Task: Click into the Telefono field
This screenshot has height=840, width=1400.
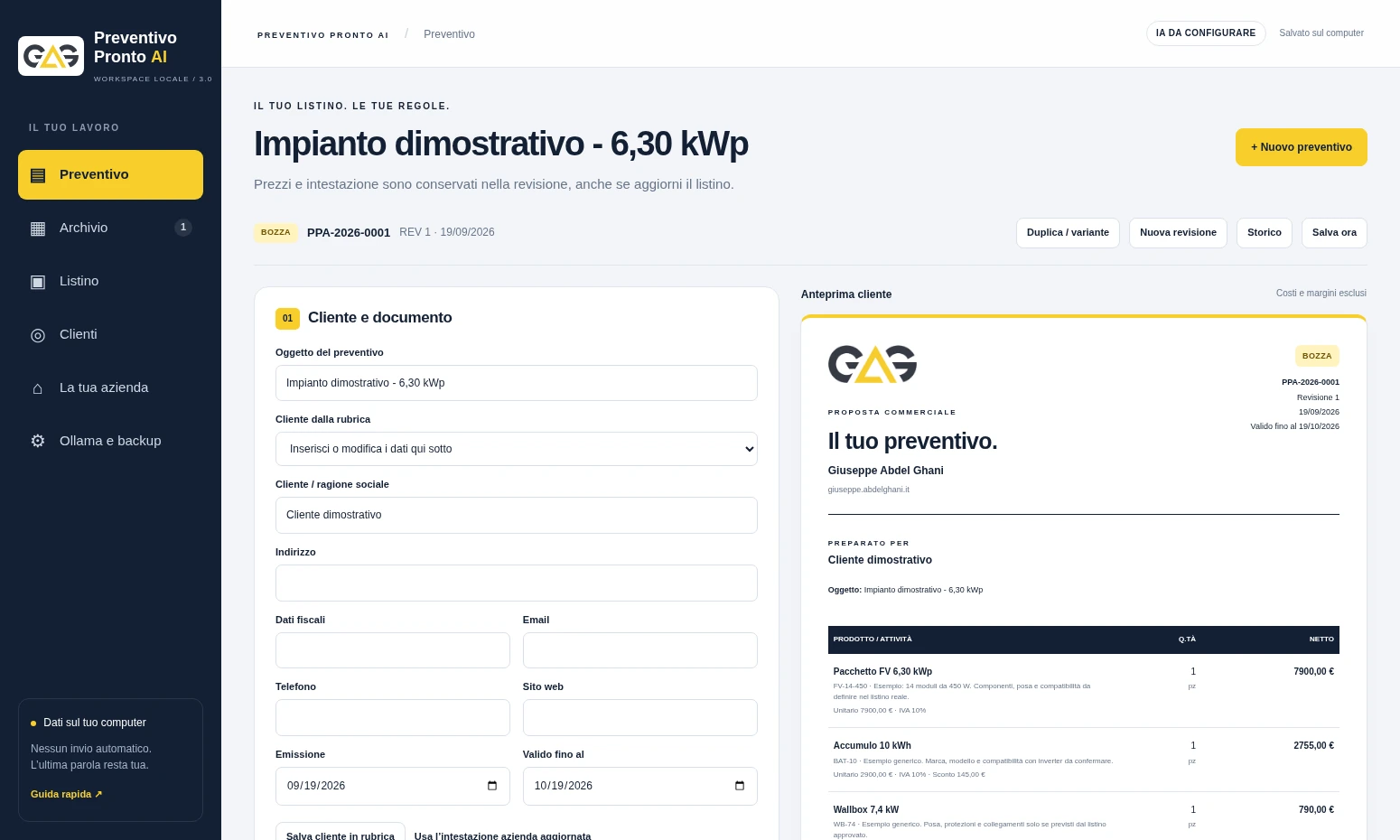Action: (x=393, y=718)
